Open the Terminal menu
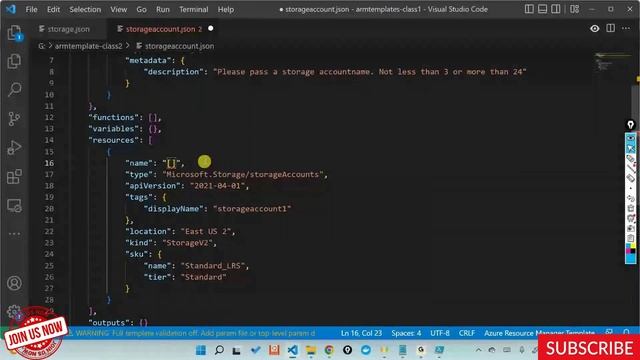Viewport: 640px width, 360px height. (x=193, y=9)
